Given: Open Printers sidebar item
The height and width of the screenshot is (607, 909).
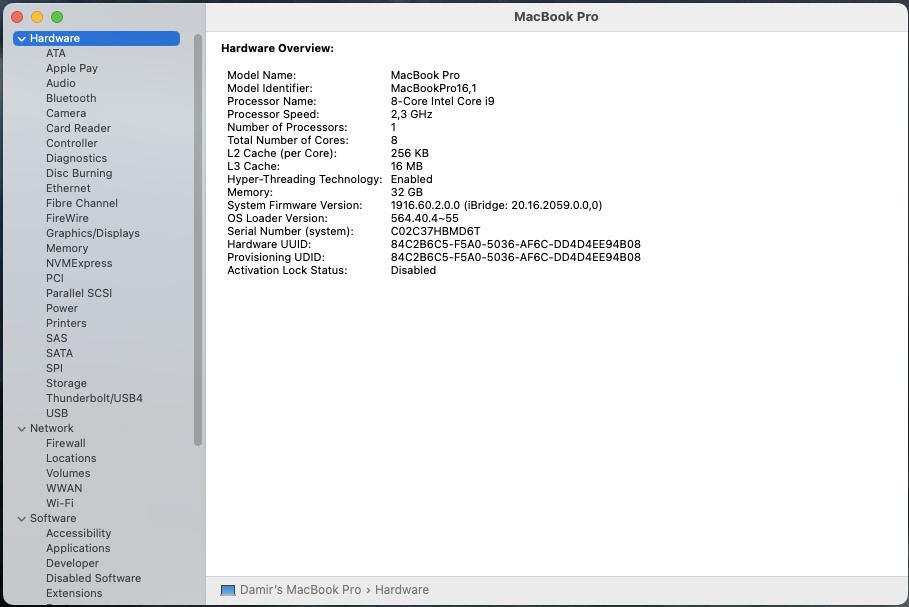Looking at the screenshot, I should (66, 324).
